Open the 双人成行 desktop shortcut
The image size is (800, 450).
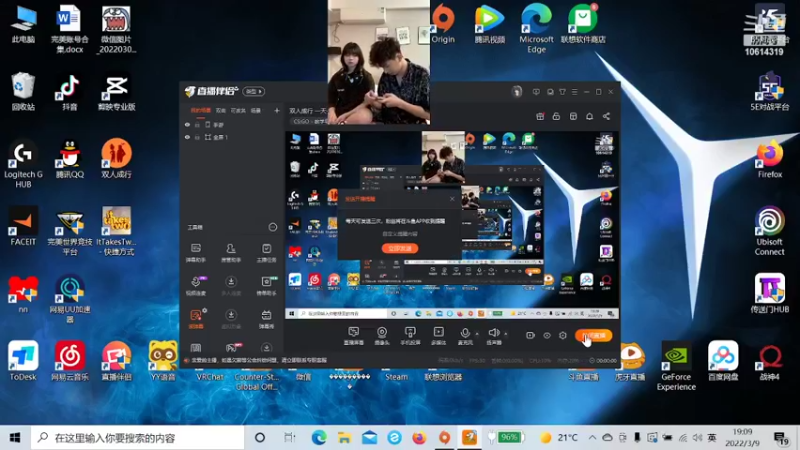[116, 159]
